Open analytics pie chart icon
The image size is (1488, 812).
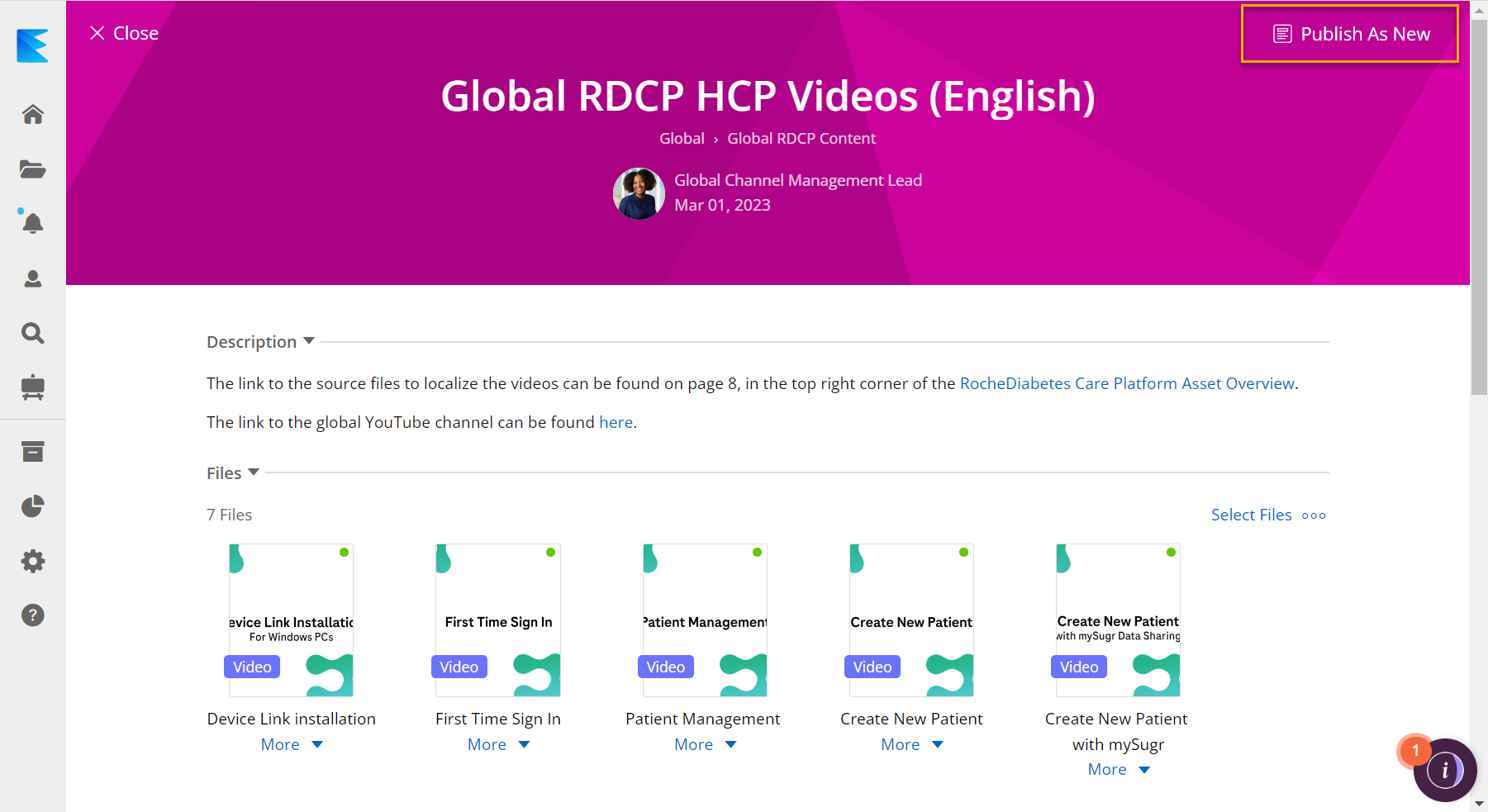point(33,506)
